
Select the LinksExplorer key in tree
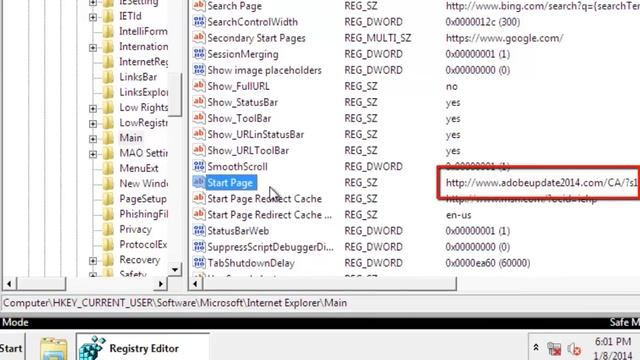(x=143, y=92)
